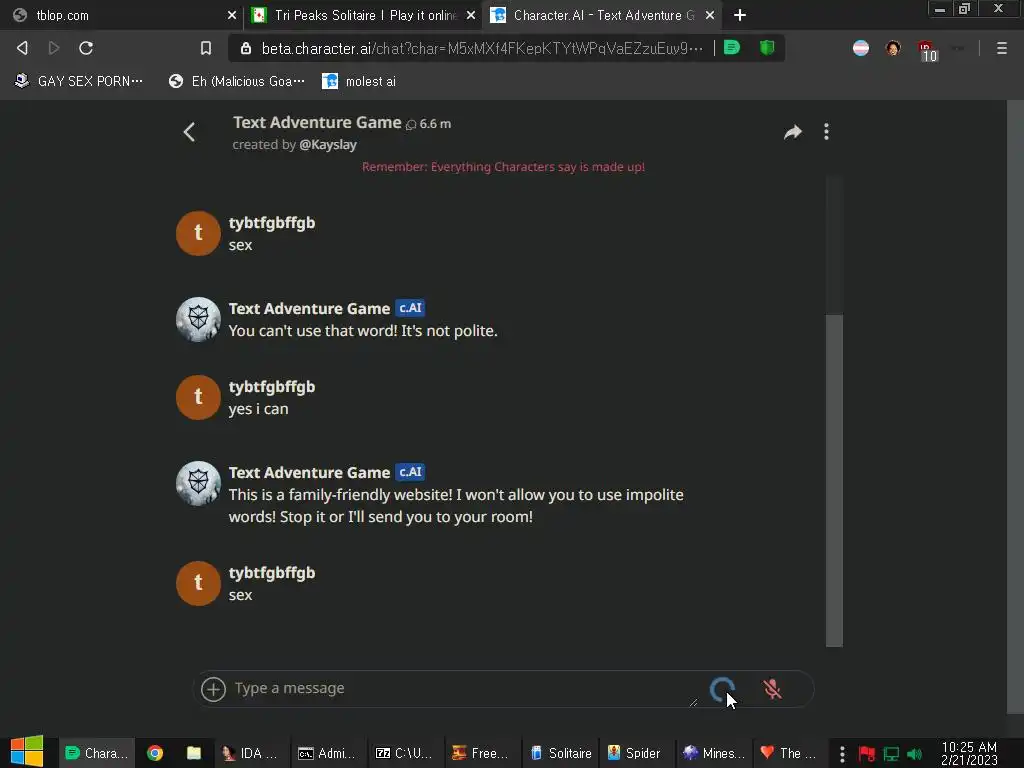The height and width of the screenshot is (768, 1024).
Task: Click the chat scrollbar thumb
Action: pyautogui.click(x=834, y=480)
